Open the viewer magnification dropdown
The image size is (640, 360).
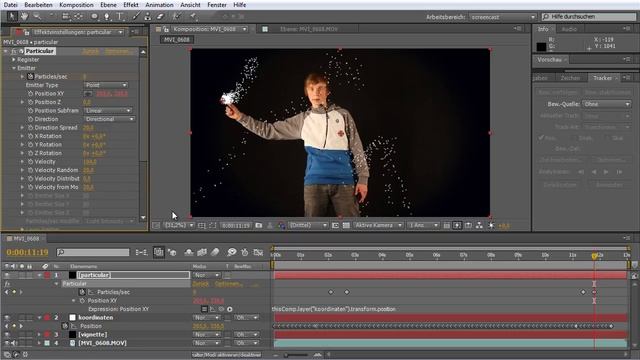179,225
